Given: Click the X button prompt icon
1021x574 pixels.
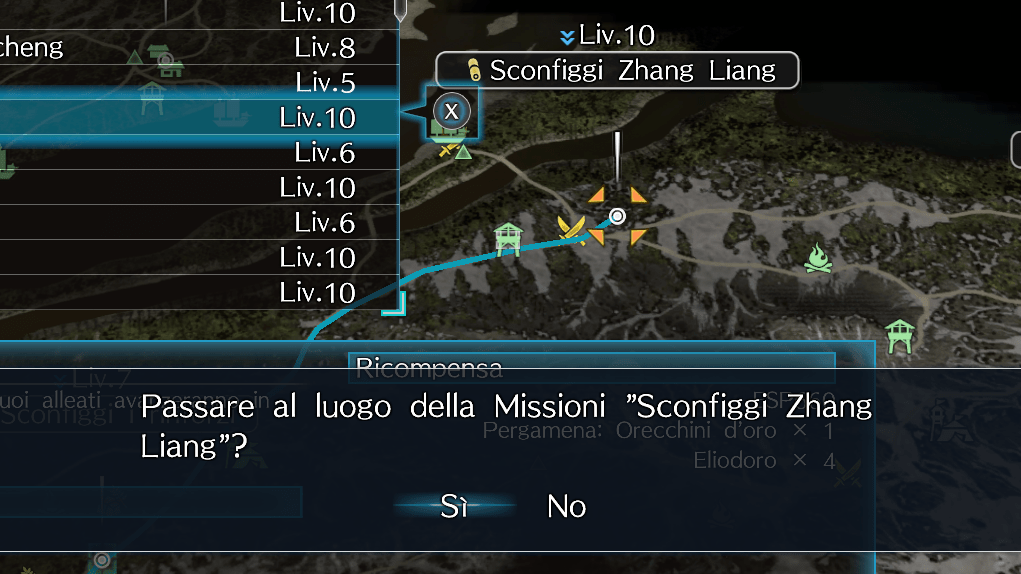Looking at the screenshot, I should click(451, 111).
